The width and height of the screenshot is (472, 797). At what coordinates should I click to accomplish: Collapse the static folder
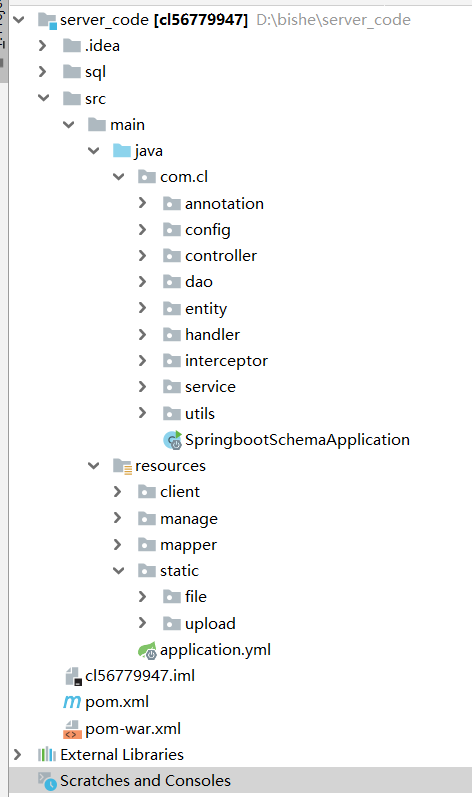click(118, 571)
